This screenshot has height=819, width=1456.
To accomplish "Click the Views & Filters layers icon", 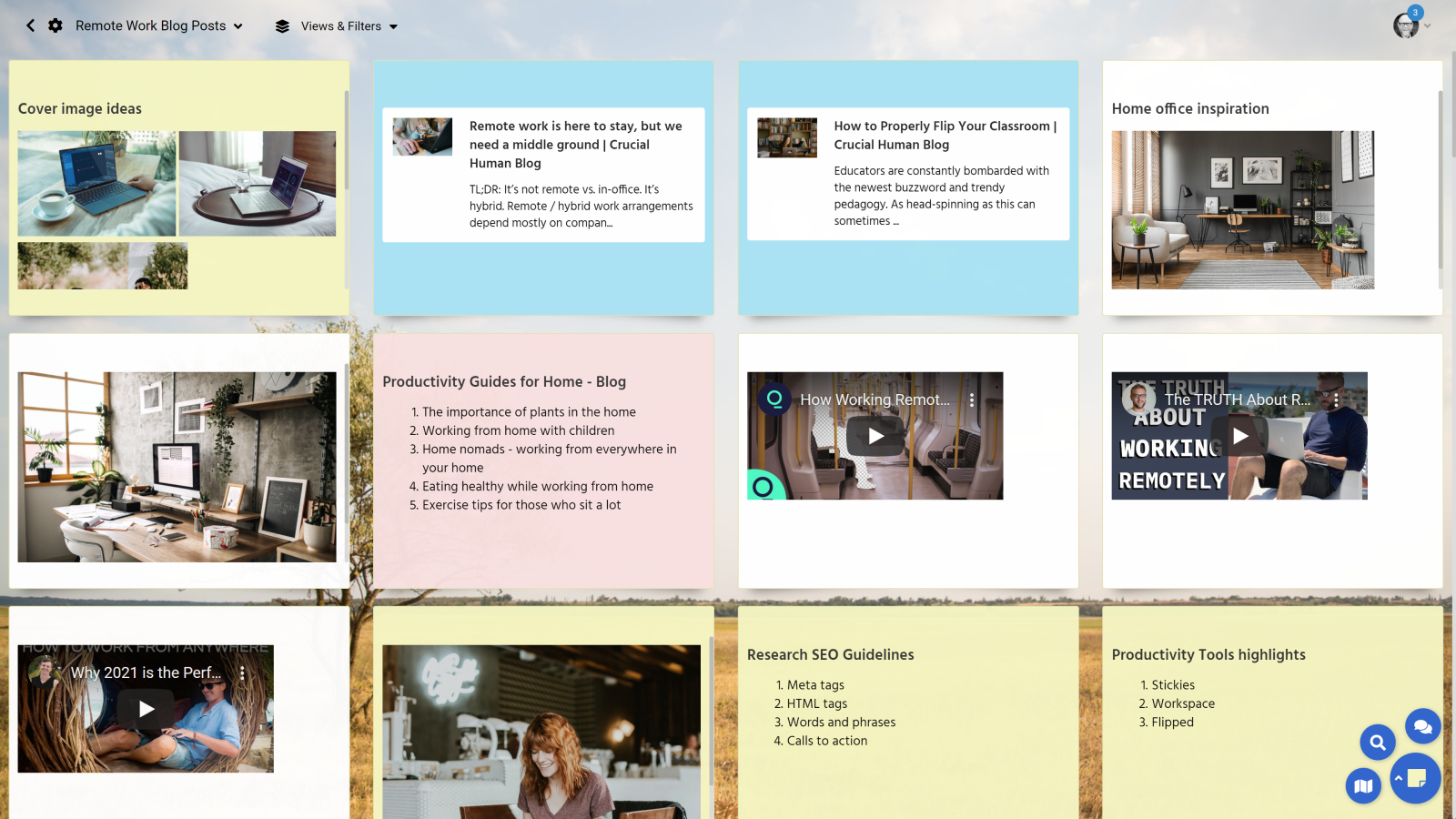I will coord(282,26).
